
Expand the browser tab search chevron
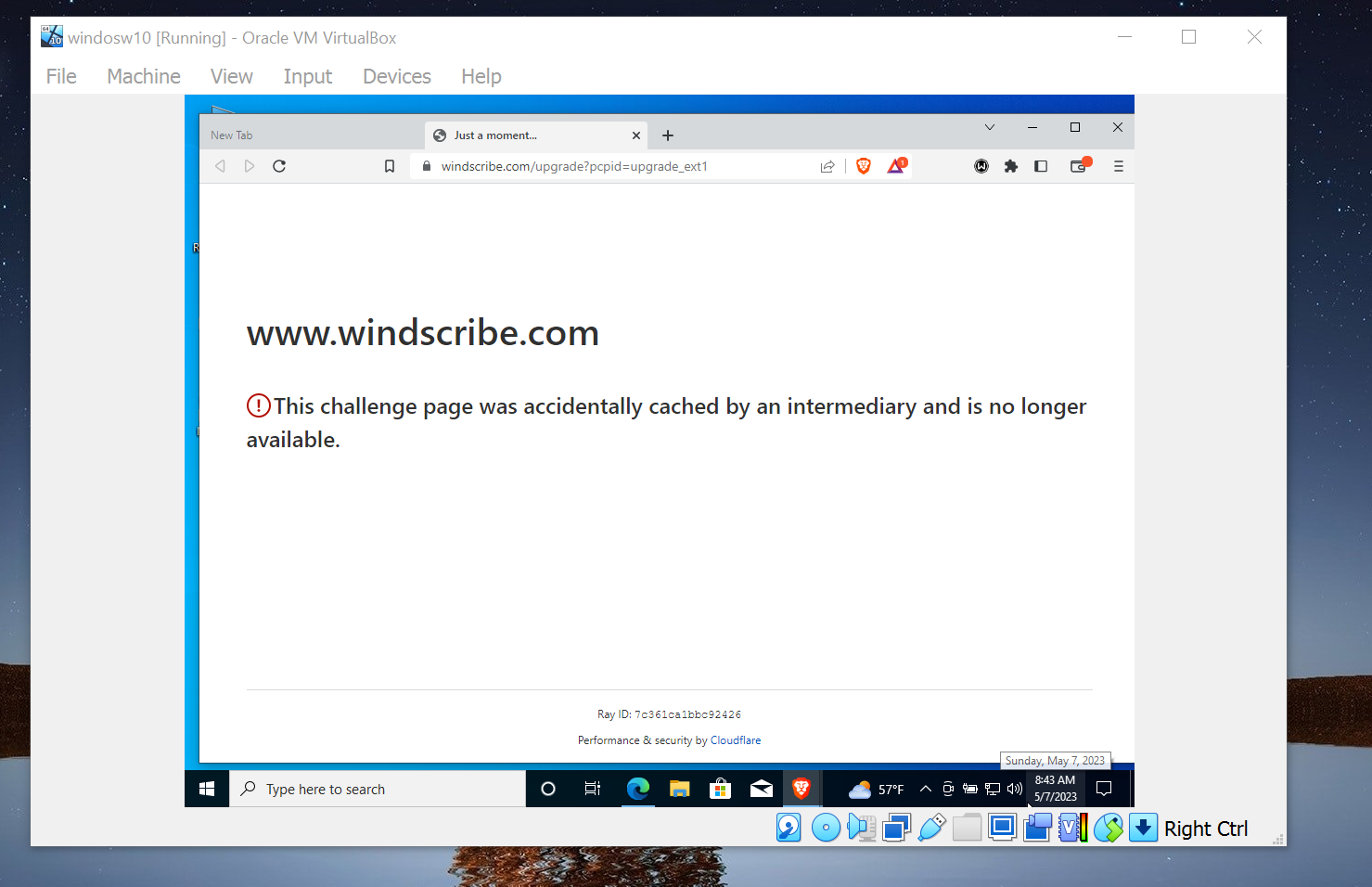tap(990, 127)
